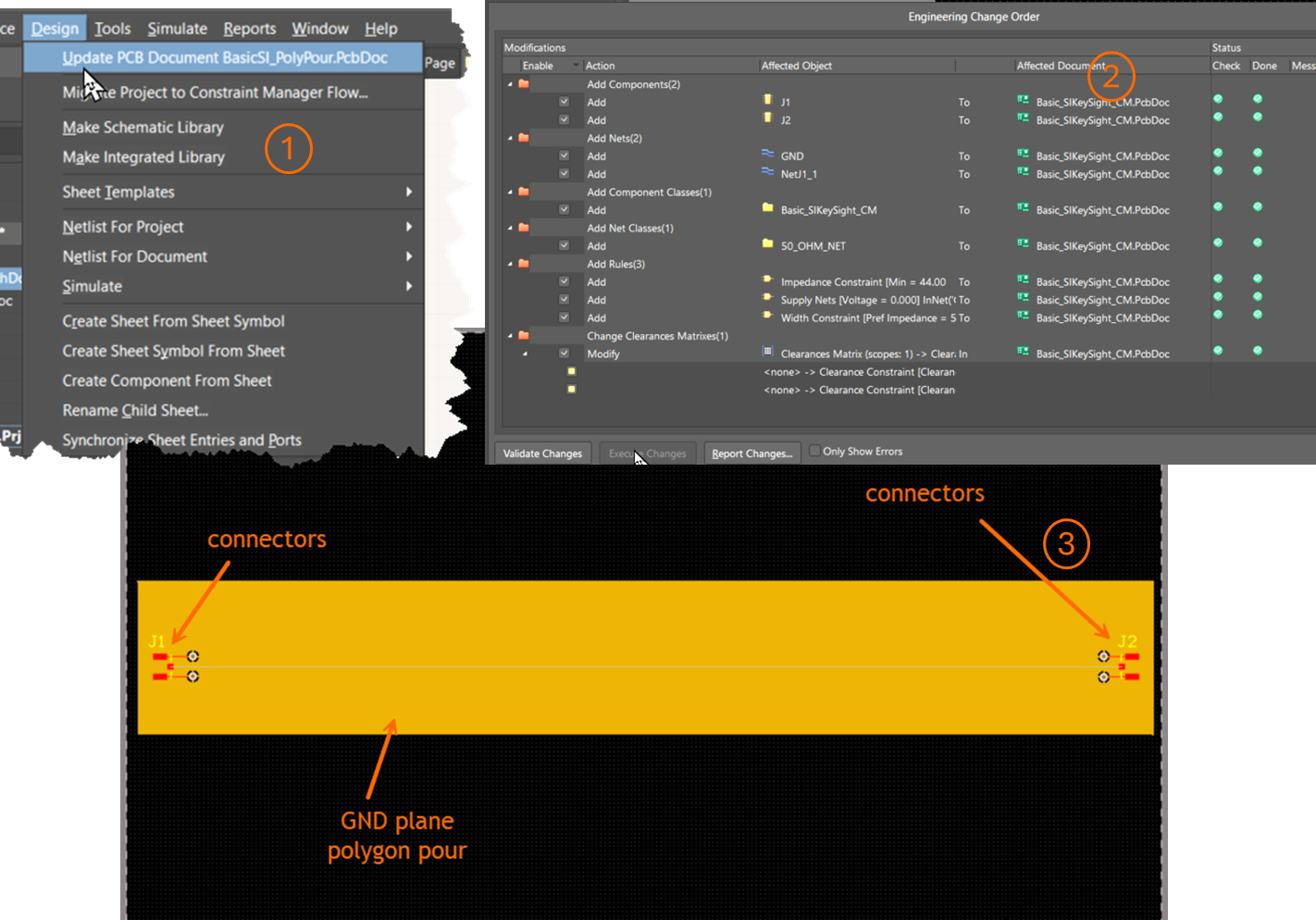Uncheck the Enable box for Add J1
Viewport: 1316px width, 920px height.
pyautogui.click(x=564, y=102)
